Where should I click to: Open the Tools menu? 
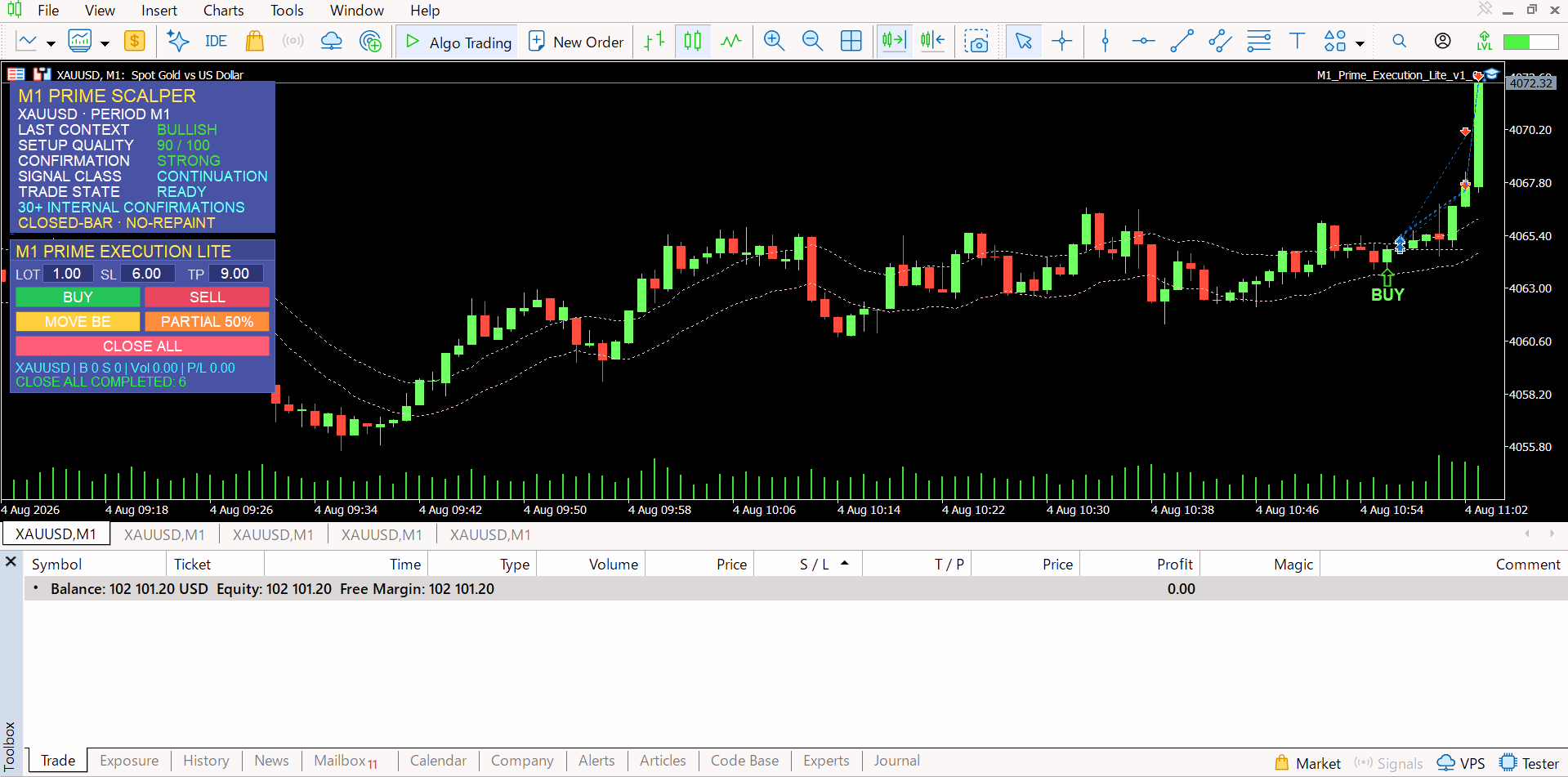click(x=287, y=11)
